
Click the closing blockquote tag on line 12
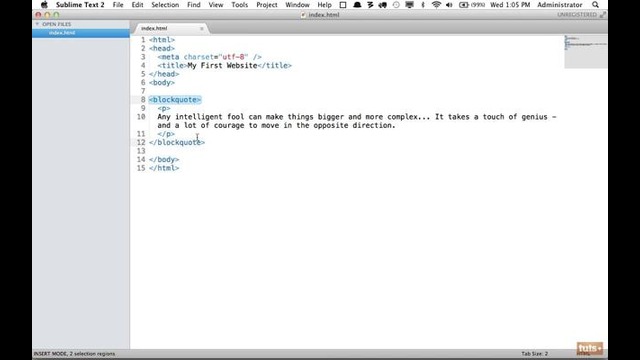pyautogui.click(x=177, y=142)
